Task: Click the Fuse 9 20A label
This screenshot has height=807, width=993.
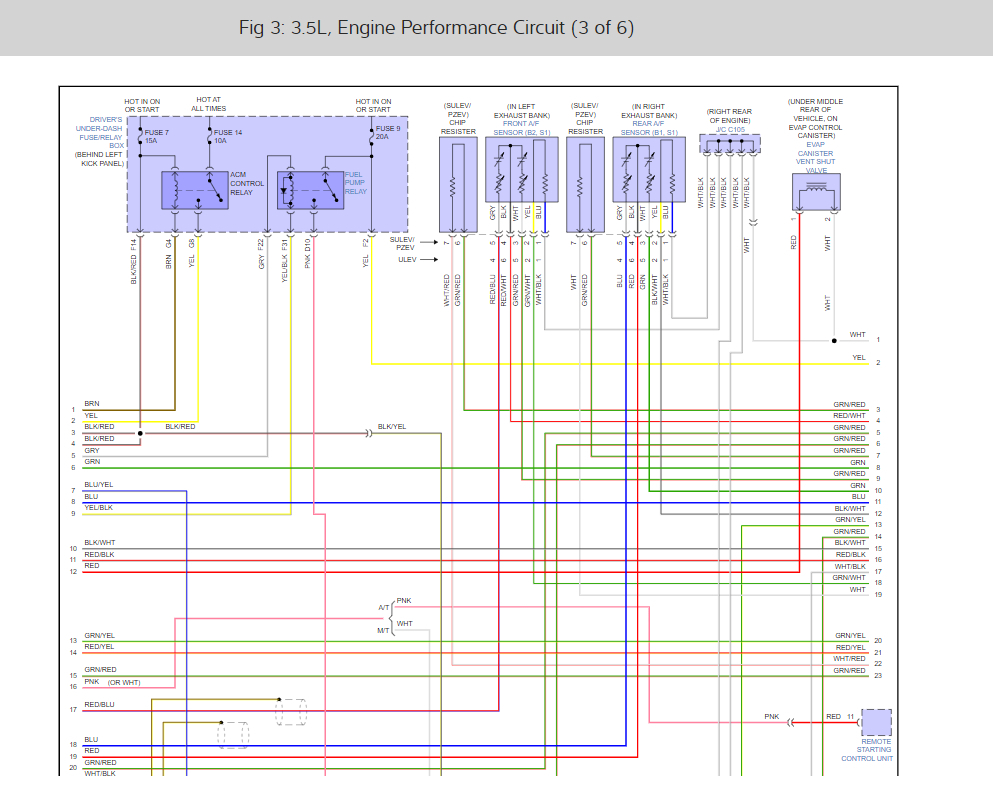Action: coord(388,132)
